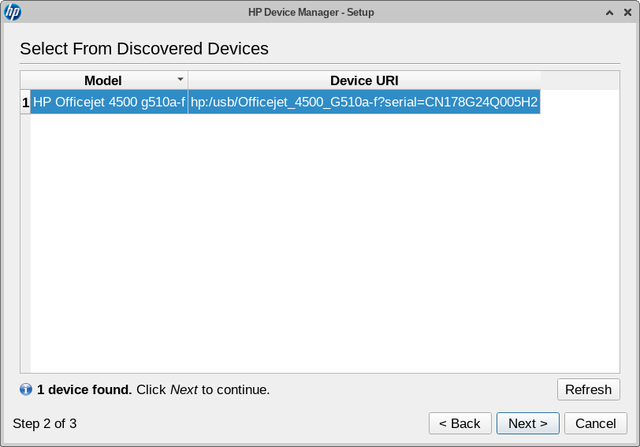This screenshot has width=640, height=447.
Task: Click the empty white area of the device table
Action: (325, 243)
